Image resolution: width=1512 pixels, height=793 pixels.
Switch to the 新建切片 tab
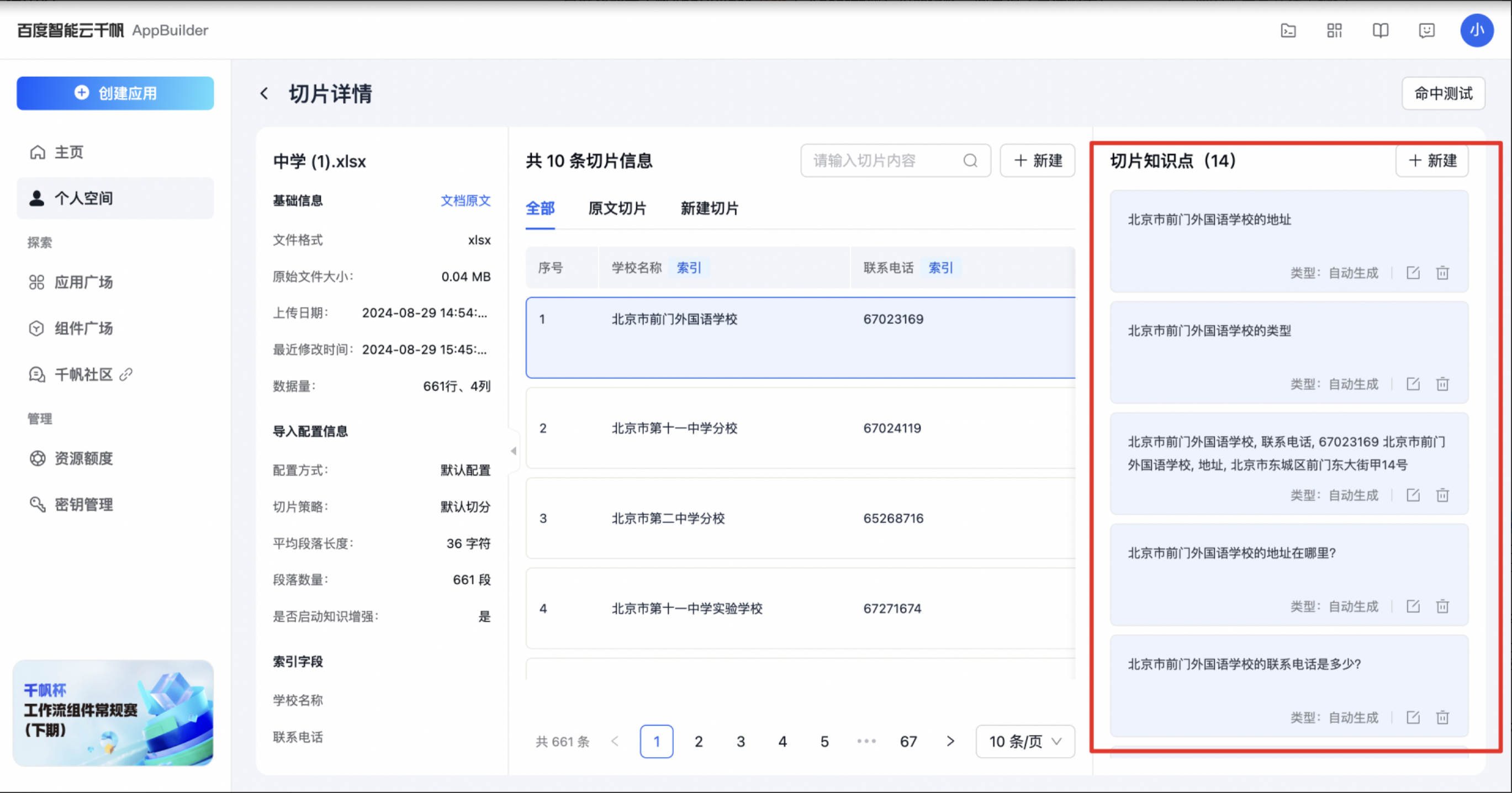pyautogui.click(x=710, y=208)
